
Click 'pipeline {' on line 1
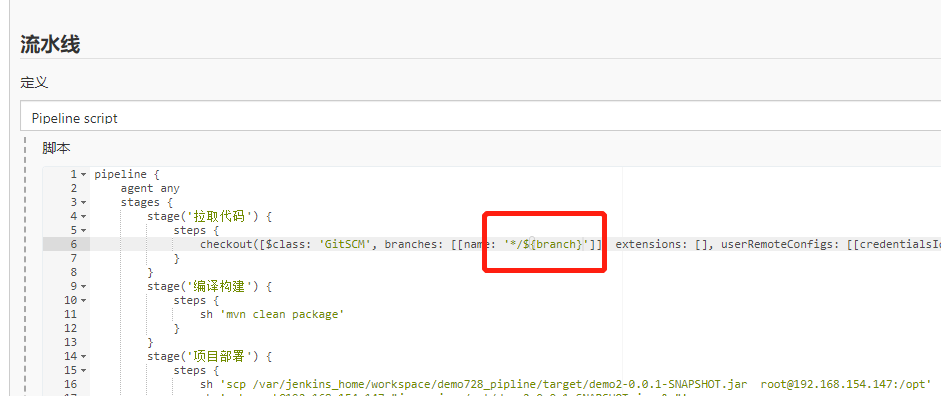point(127,175)
